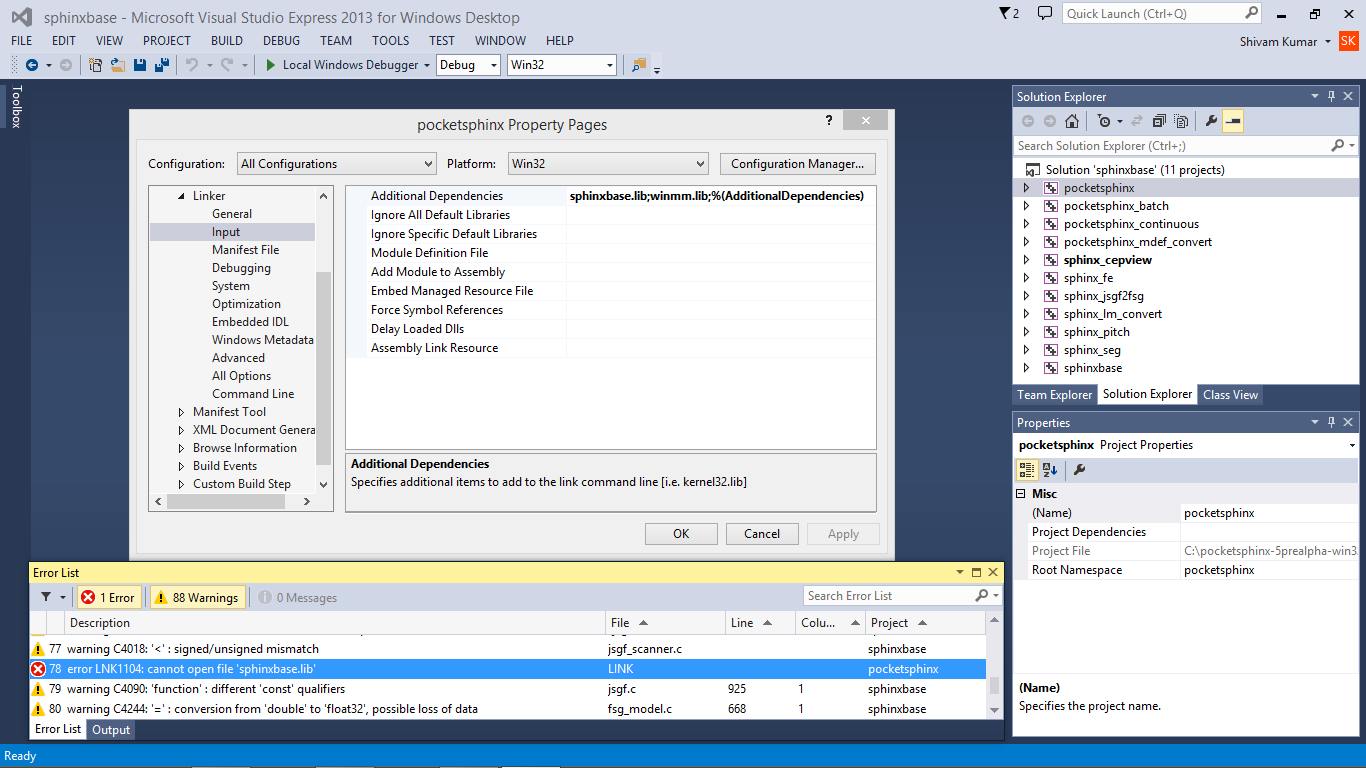Click the Pending Changes Filter clock icon

(1104, 121)
